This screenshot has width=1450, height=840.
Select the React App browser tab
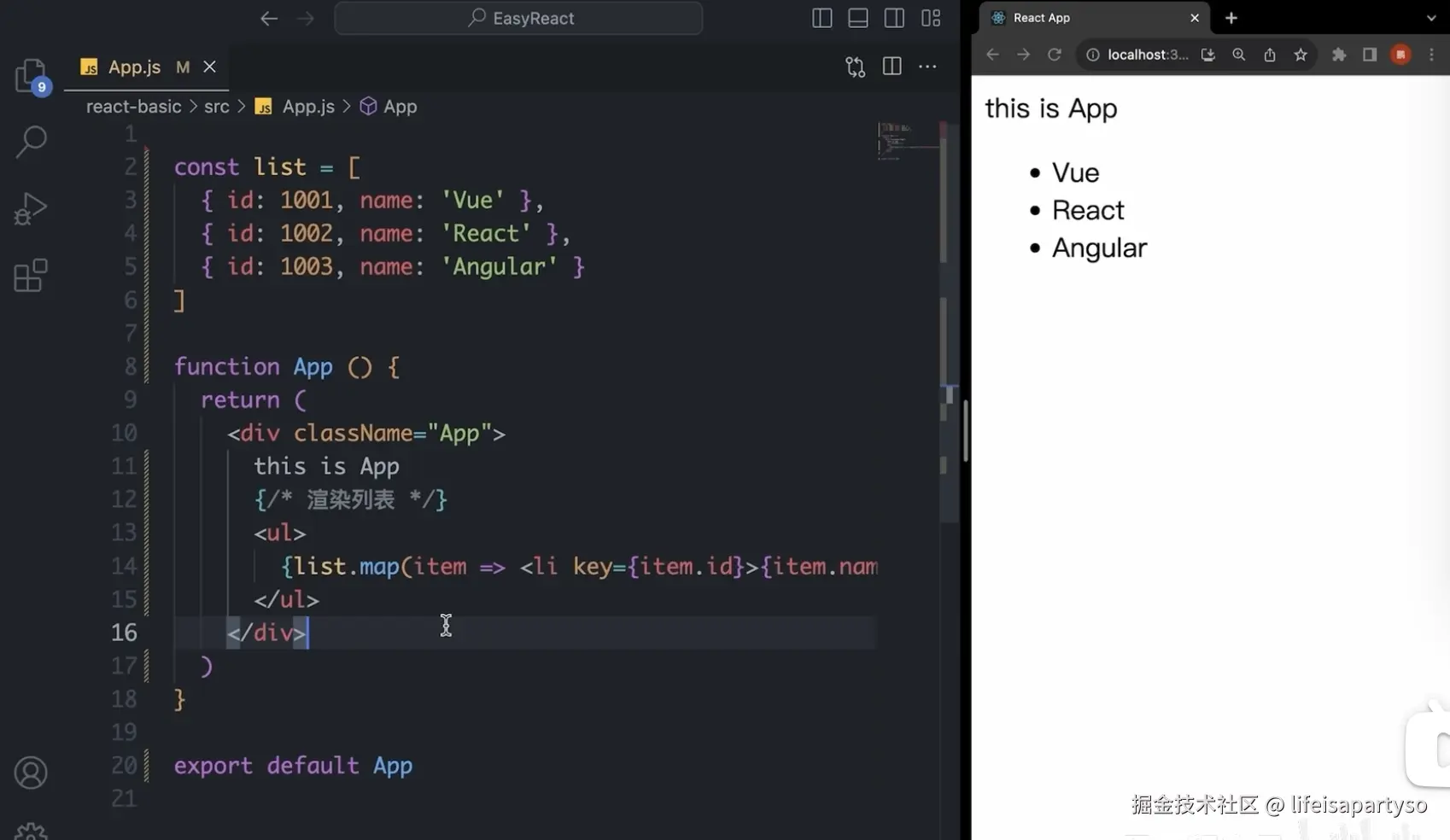[x=1095, y=18]
